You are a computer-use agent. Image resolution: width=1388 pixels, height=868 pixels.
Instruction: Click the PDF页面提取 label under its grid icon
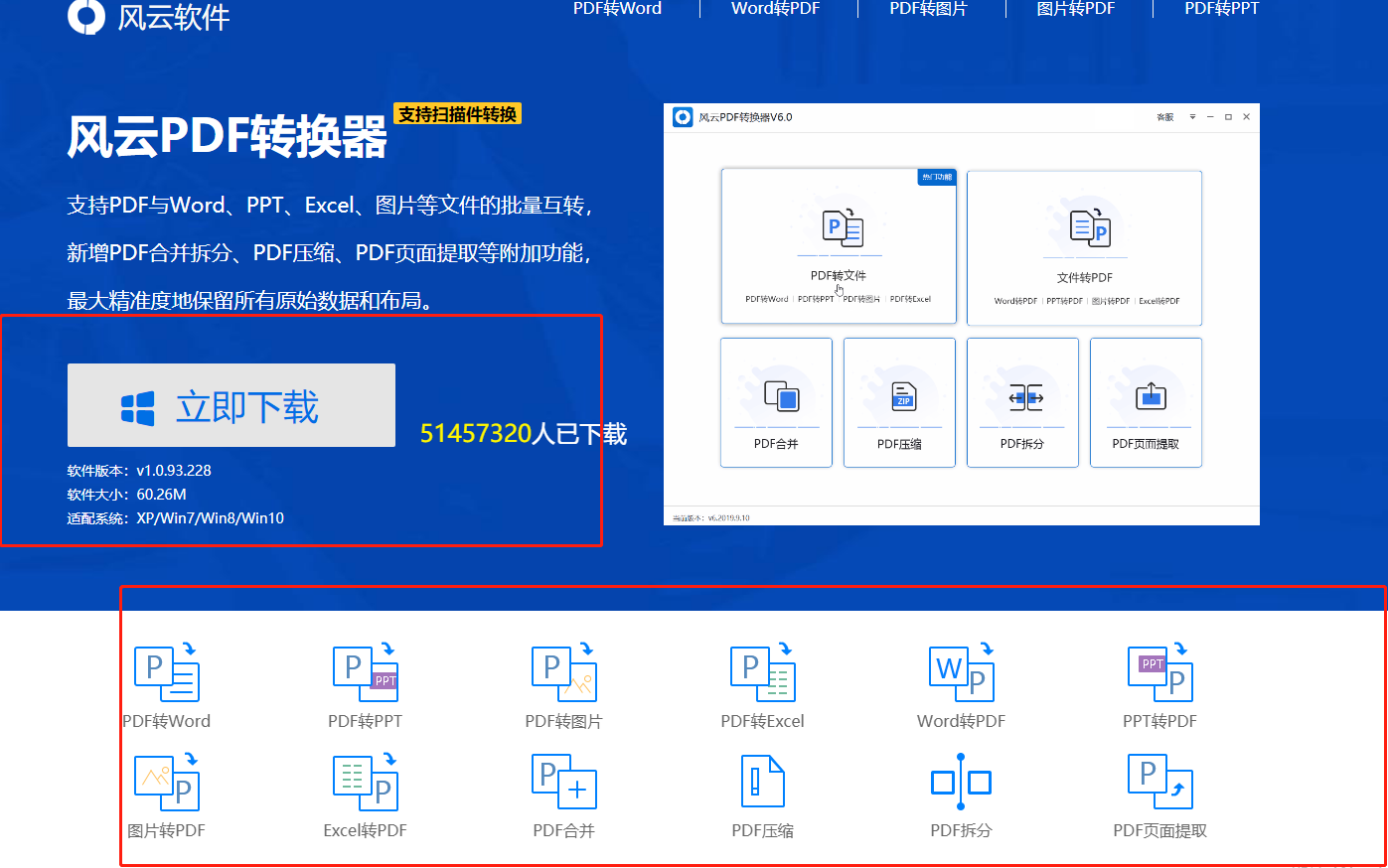[1160, 830]
